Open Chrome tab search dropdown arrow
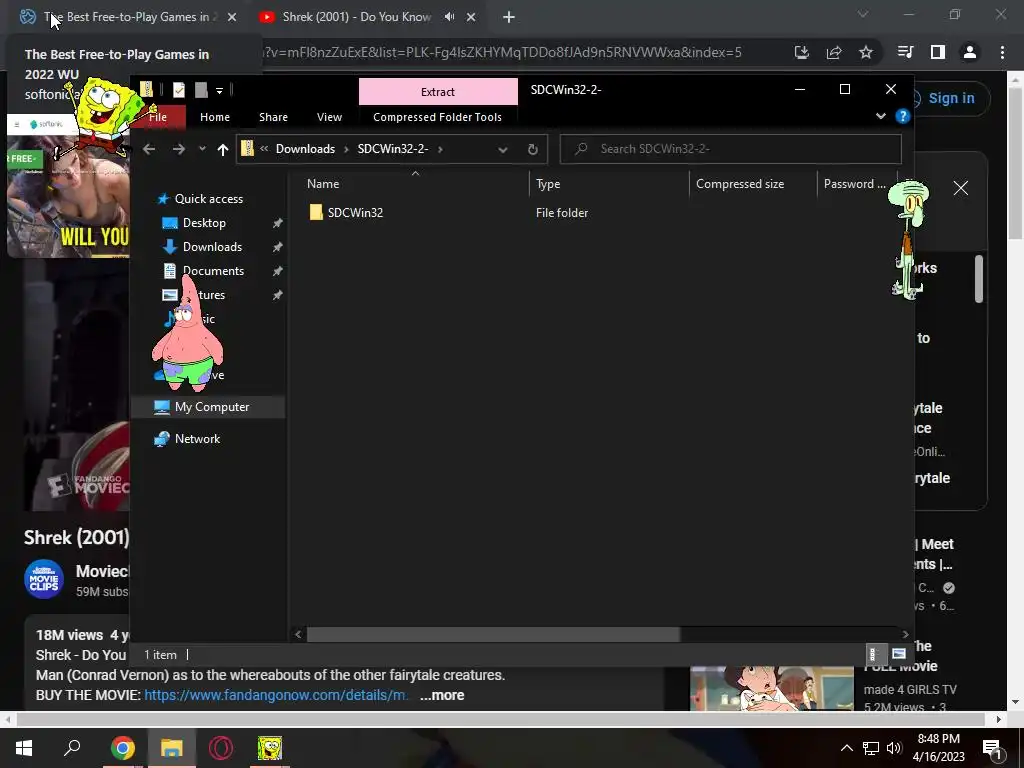 (x=863, y=14)
